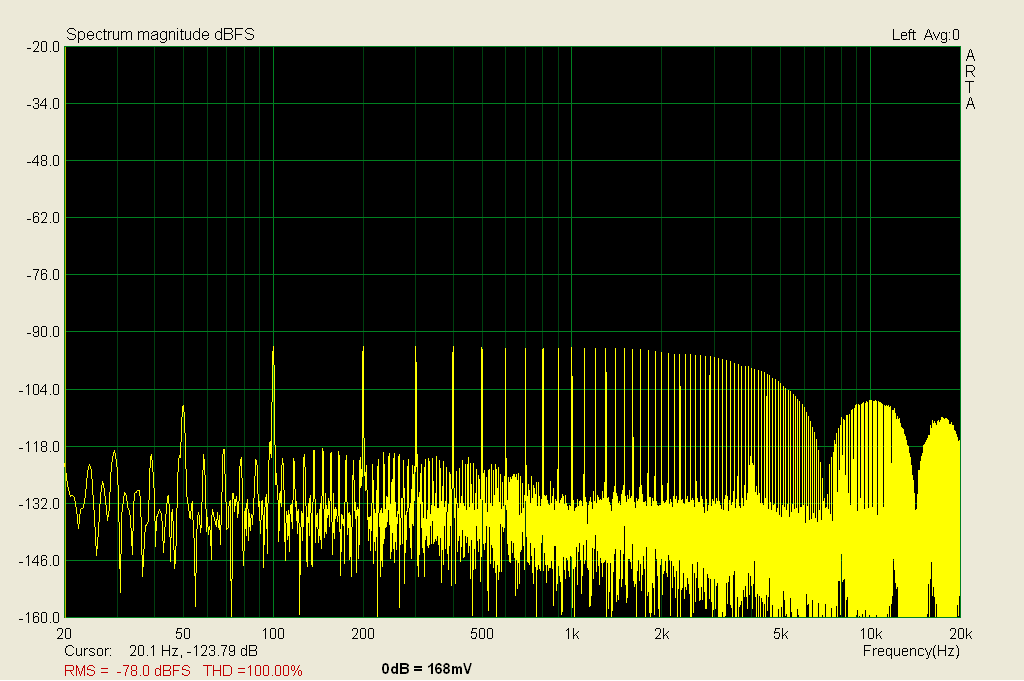Viewport: 1024px width, 681px height.
Task: Click the -34.0 y-axis label
Action: (43, 104)
